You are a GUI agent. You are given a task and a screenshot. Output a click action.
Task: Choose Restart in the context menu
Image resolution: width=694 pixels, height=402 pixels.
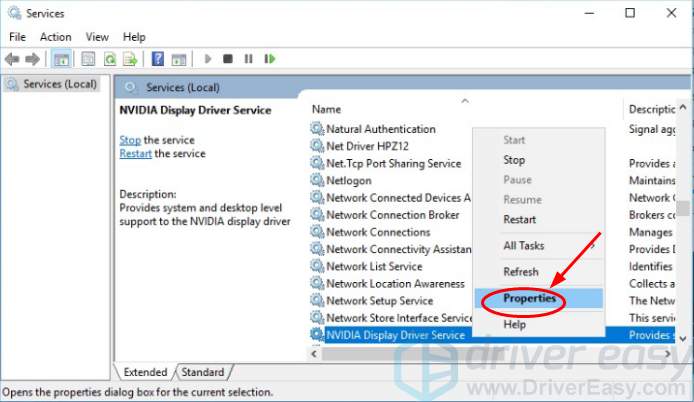pos(539,220)
